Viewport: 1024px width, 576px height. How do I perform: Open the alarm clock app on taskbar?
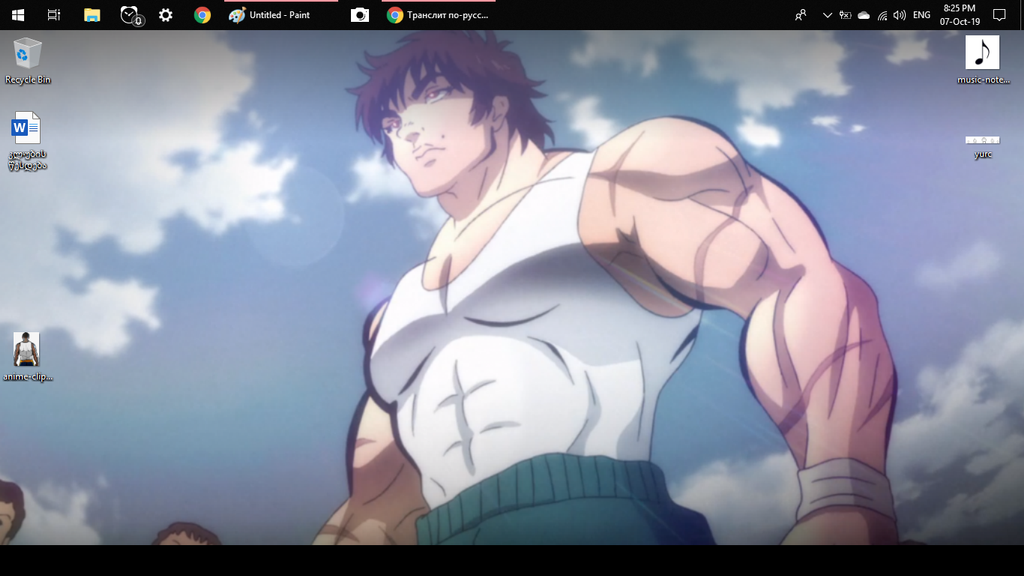[131, 15]
